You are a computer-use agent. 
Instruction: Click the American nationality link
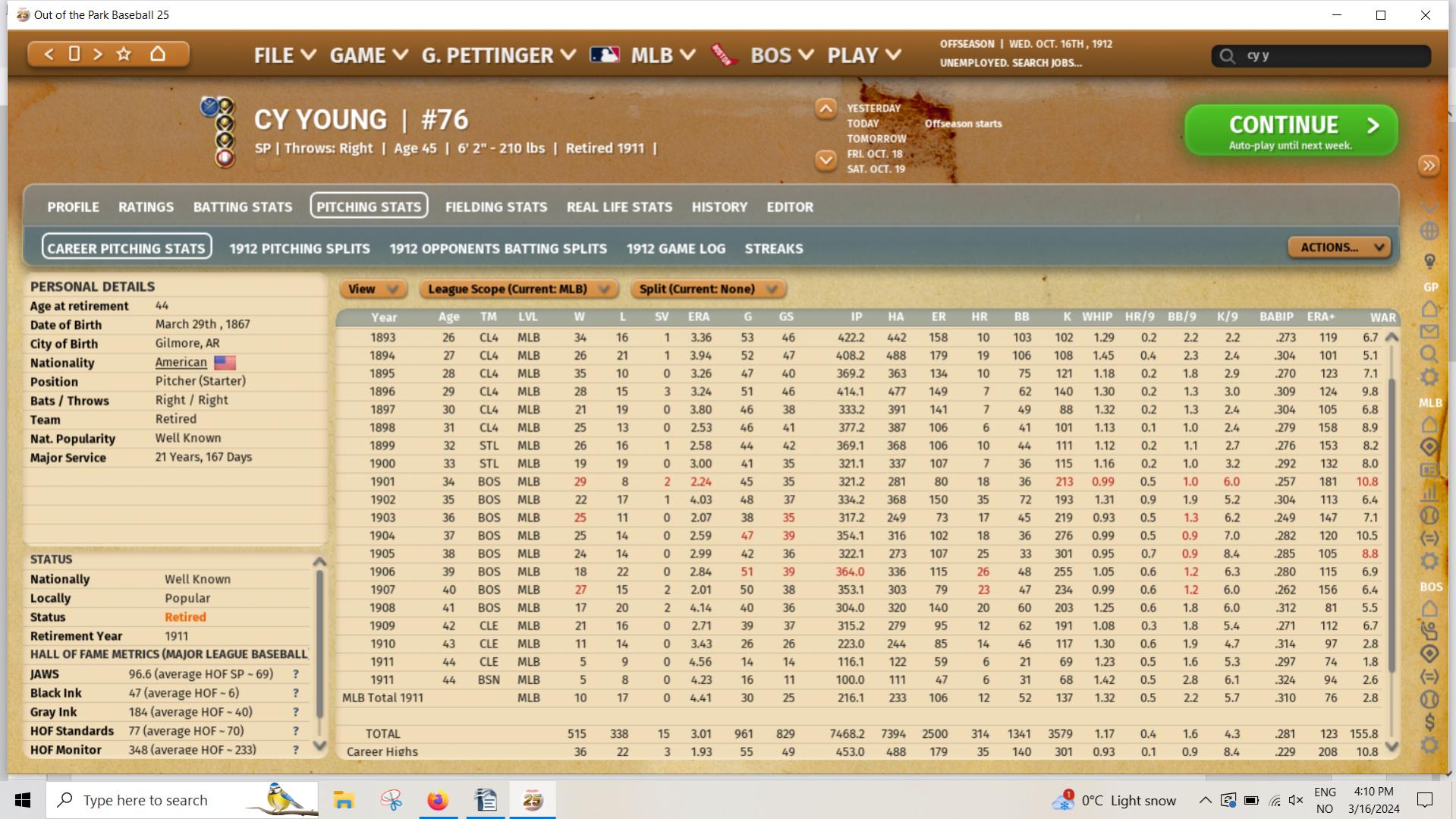[181, 363]
